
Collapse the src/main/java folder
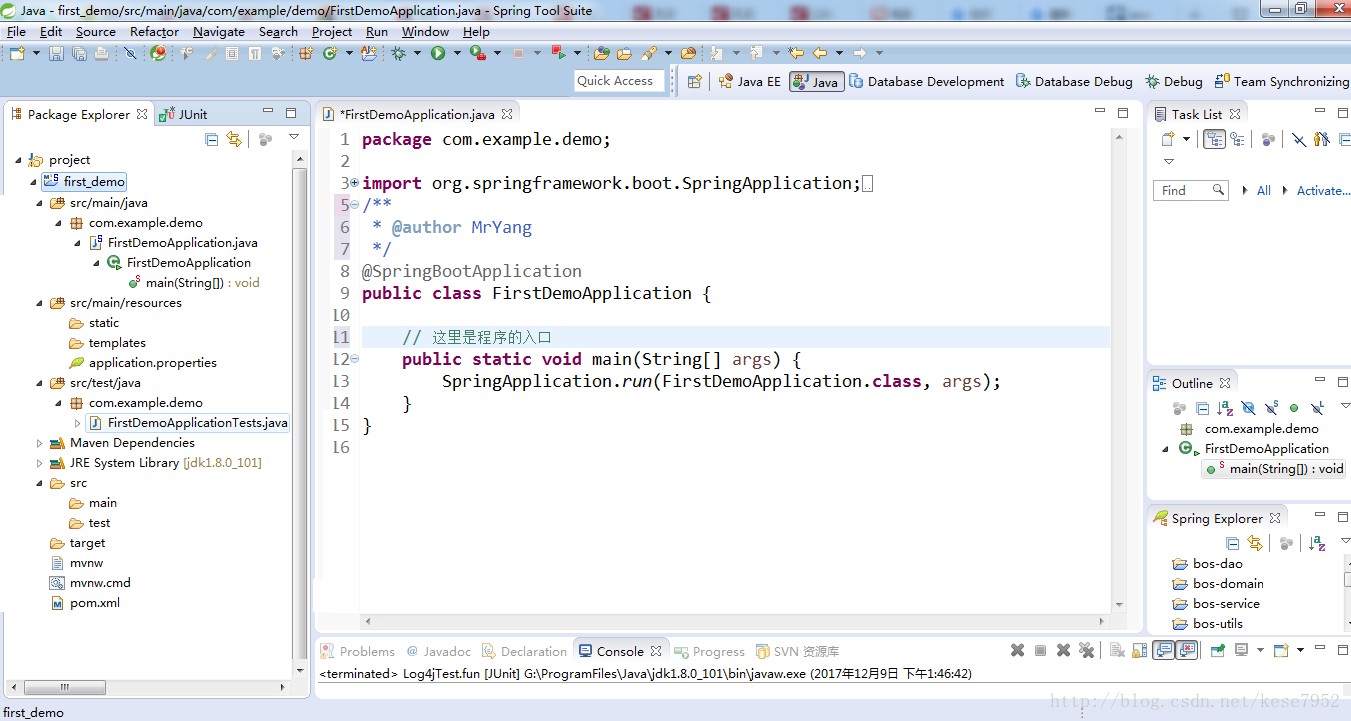pos(41,202)
